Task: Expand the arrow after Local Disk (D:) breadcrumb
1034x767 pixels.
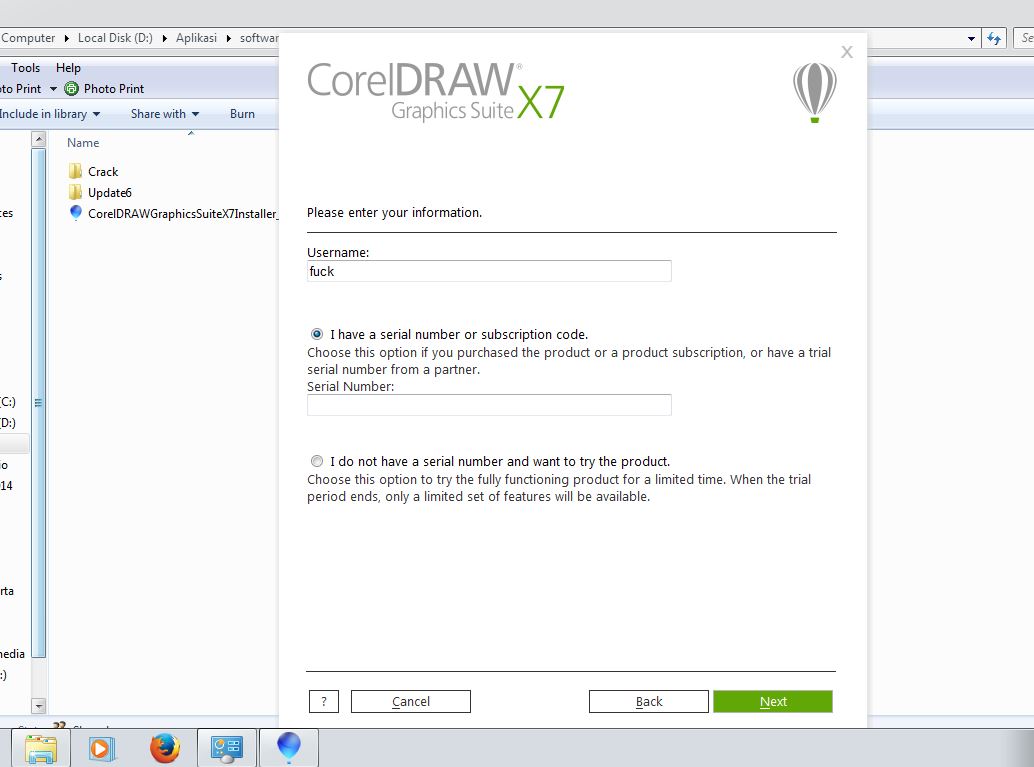Action: click(x=164, y=38)
